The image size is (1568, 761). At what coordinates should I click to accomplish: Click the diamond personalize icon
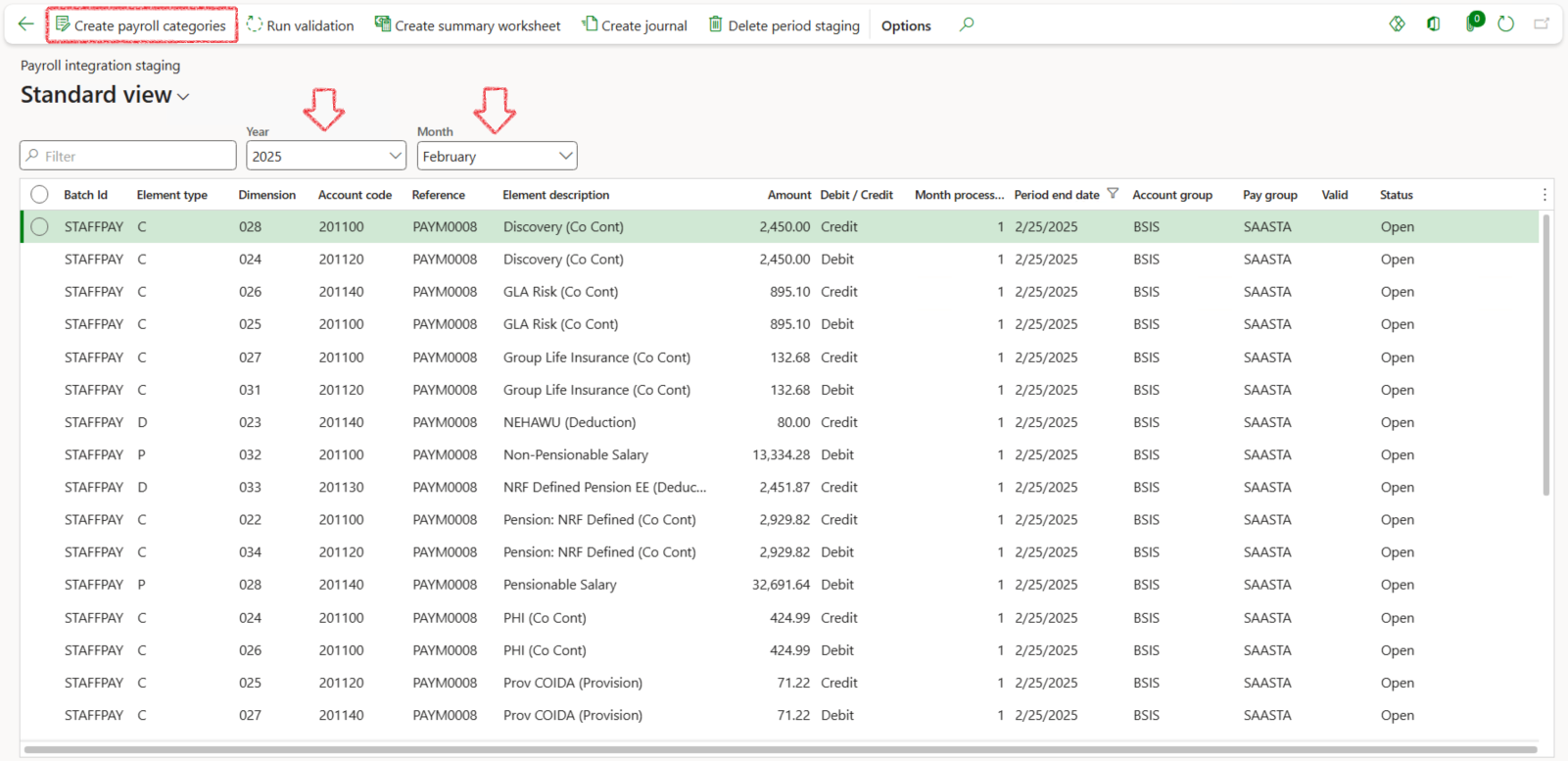coord(1398,24)
